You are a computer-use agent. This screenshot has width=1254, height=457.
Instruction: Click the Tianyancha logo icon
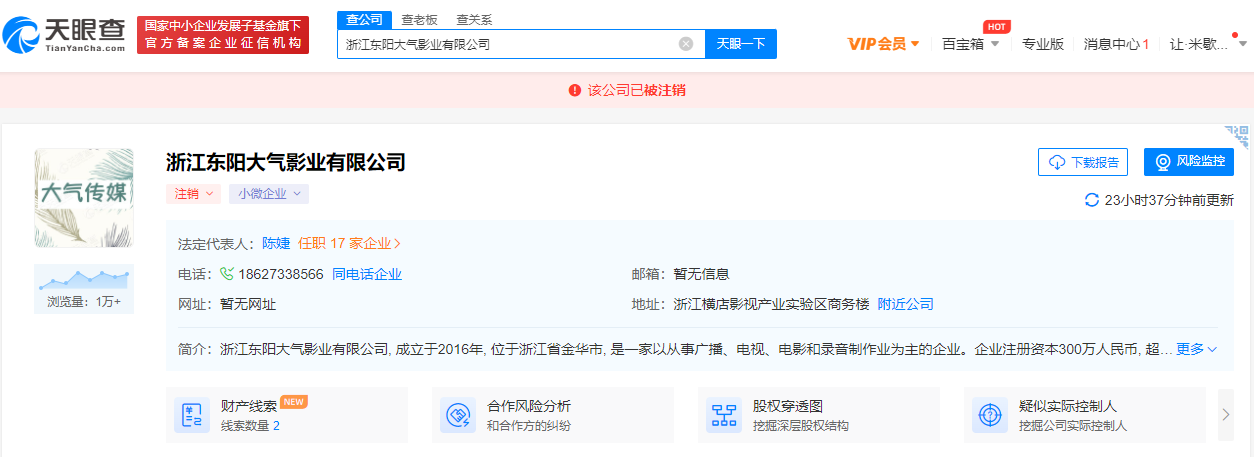click(x=24, y=34)
